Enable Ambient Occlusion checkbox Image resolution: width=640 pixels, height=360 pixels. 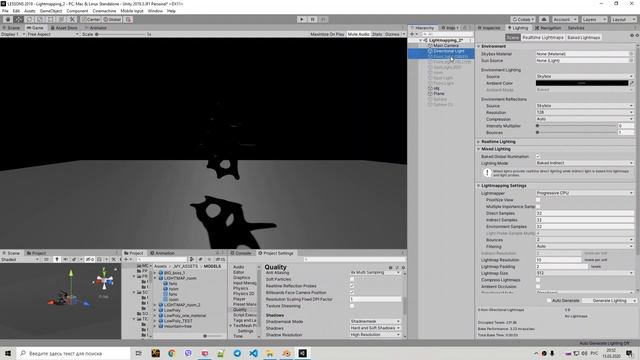click(538, 287)
